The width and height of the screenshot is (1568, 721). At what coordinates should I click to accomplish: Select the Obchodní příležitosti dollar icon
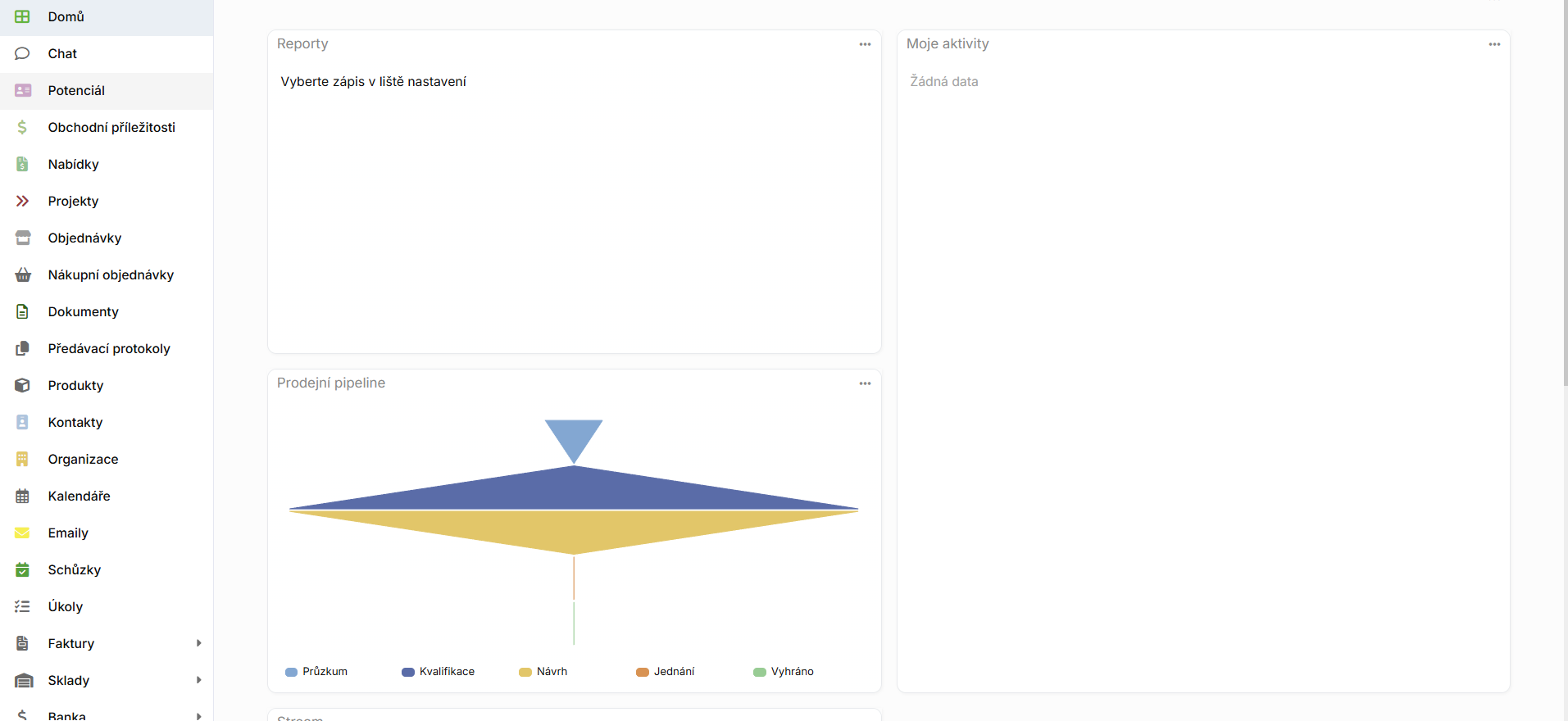click(x=22, y=127)
